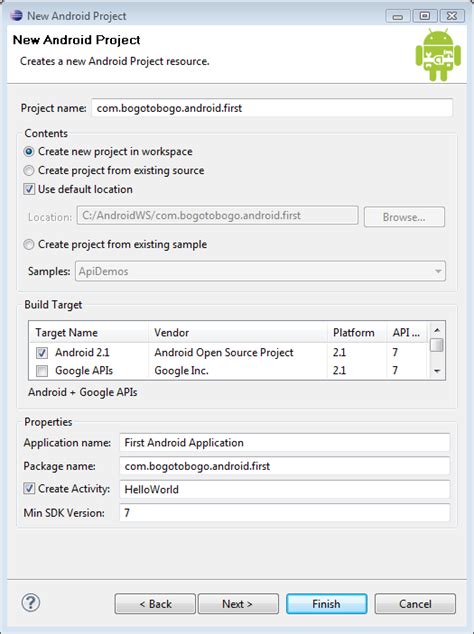Click the build target scroll down arrow
The width and height of the screenshot is (474, 634).
(x=437, y=371)
